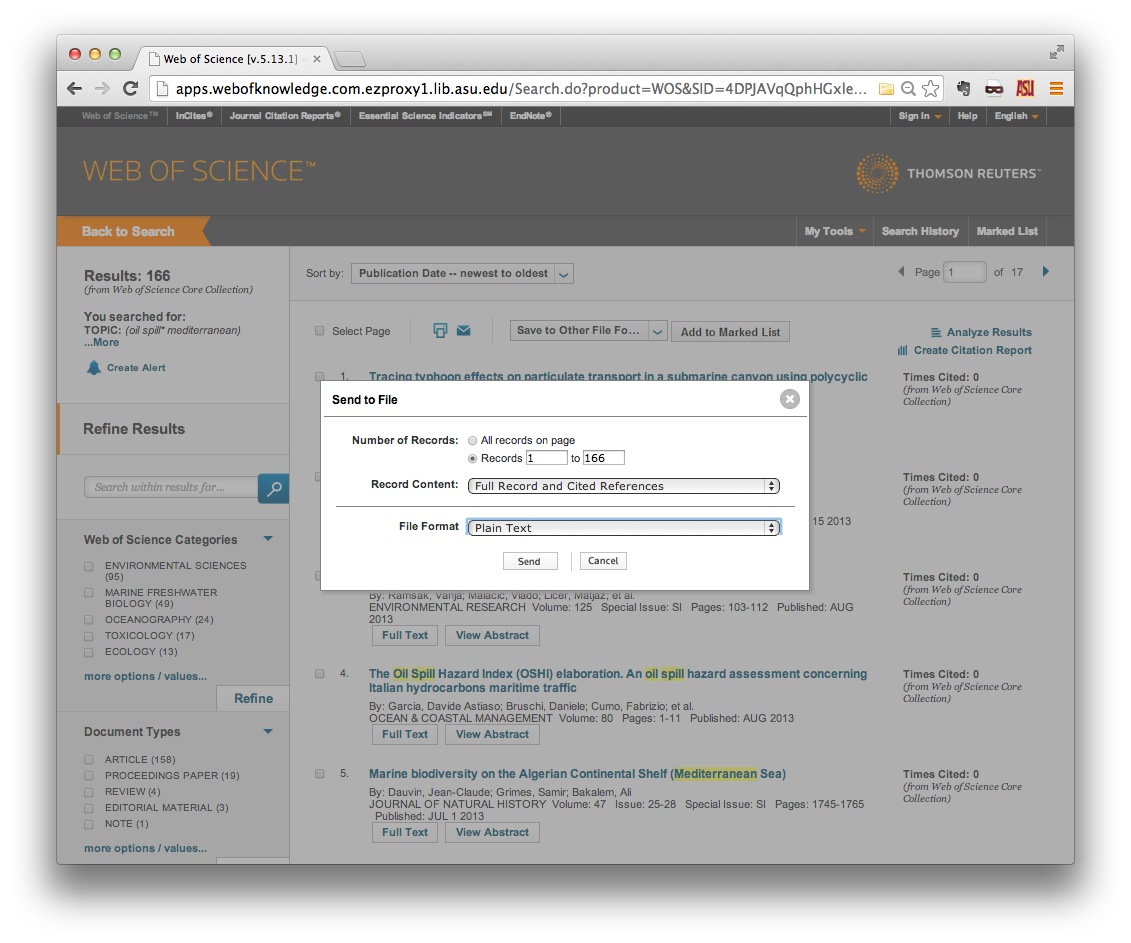Screen dimensions: 1131x943
Task: Click the mask extension icon
Action: [994, 89]
